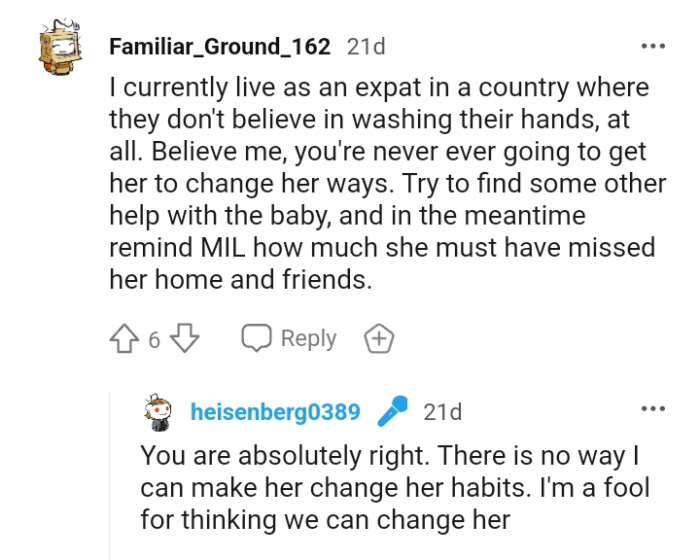The image size is (700, 560).
Task: Give an award using the plus icon
Action: click(x=379, y=340)
